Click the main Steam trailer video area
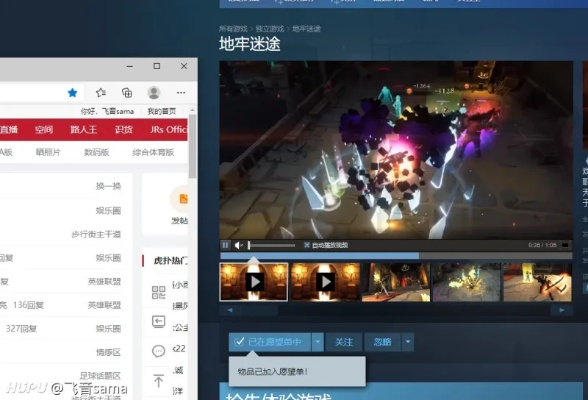This screenshot has width=588, height=400. pos(396,150)
